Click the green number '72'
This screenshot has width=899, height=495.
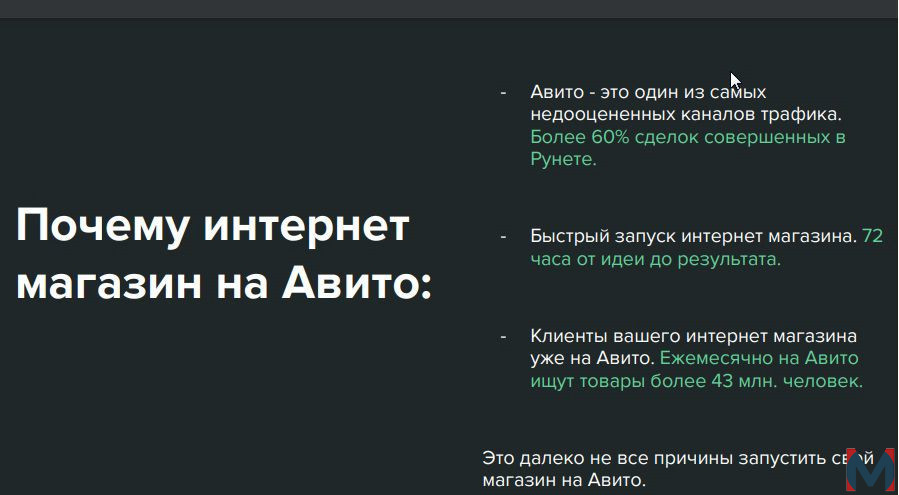coord(872,236)
